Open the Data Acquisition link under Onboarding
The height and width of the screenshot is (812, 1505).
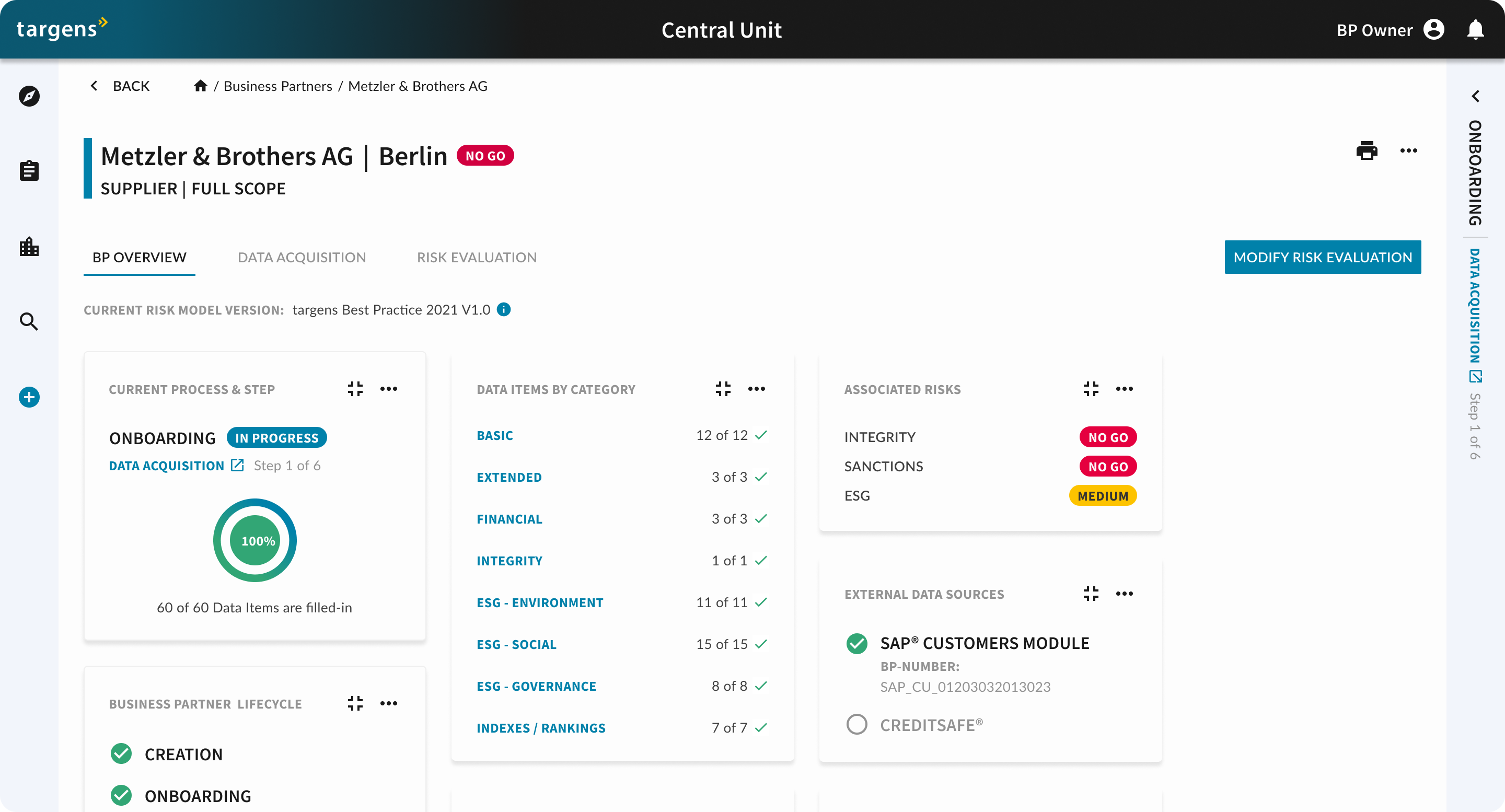pos(167,466)
